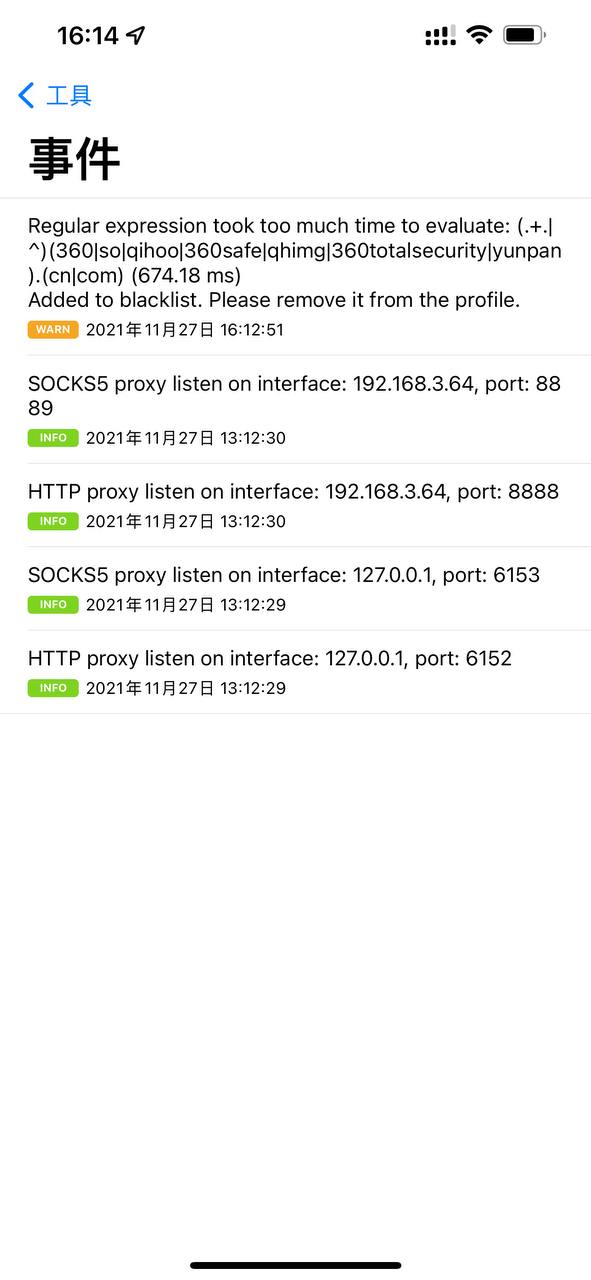Screen dimensions: 591x1280
Task: Tap the back chevron to return to tools
Action: click(x=25, y=95)
